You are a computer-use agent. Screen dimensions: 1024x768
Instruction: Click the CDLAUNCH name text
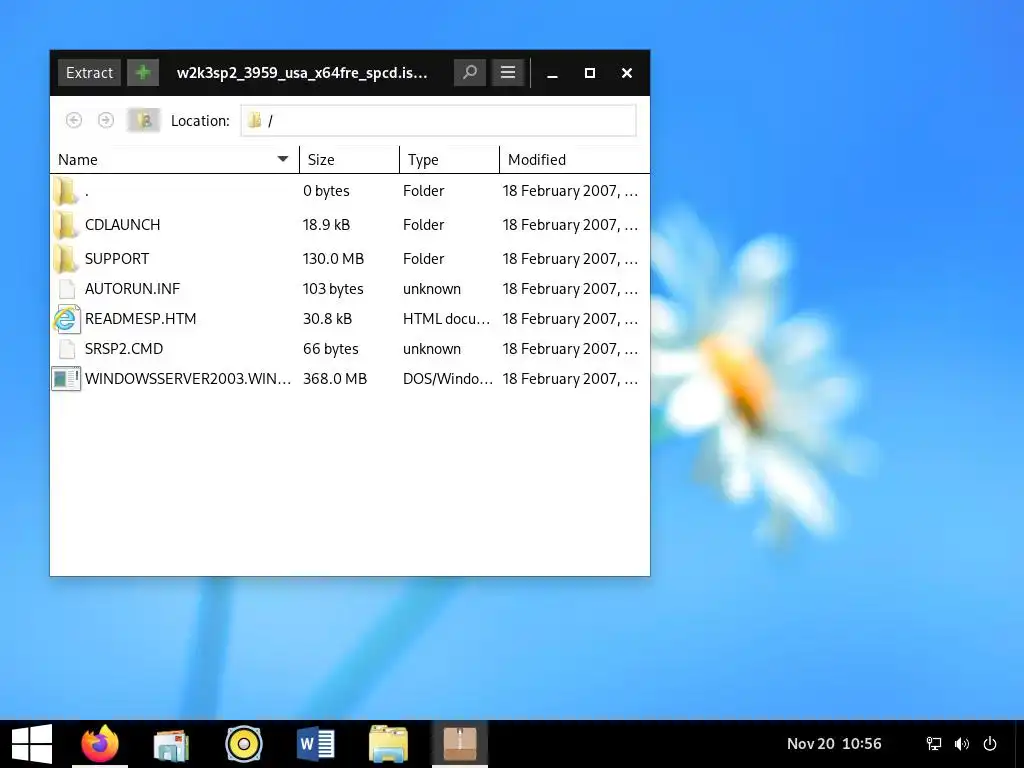122,225
